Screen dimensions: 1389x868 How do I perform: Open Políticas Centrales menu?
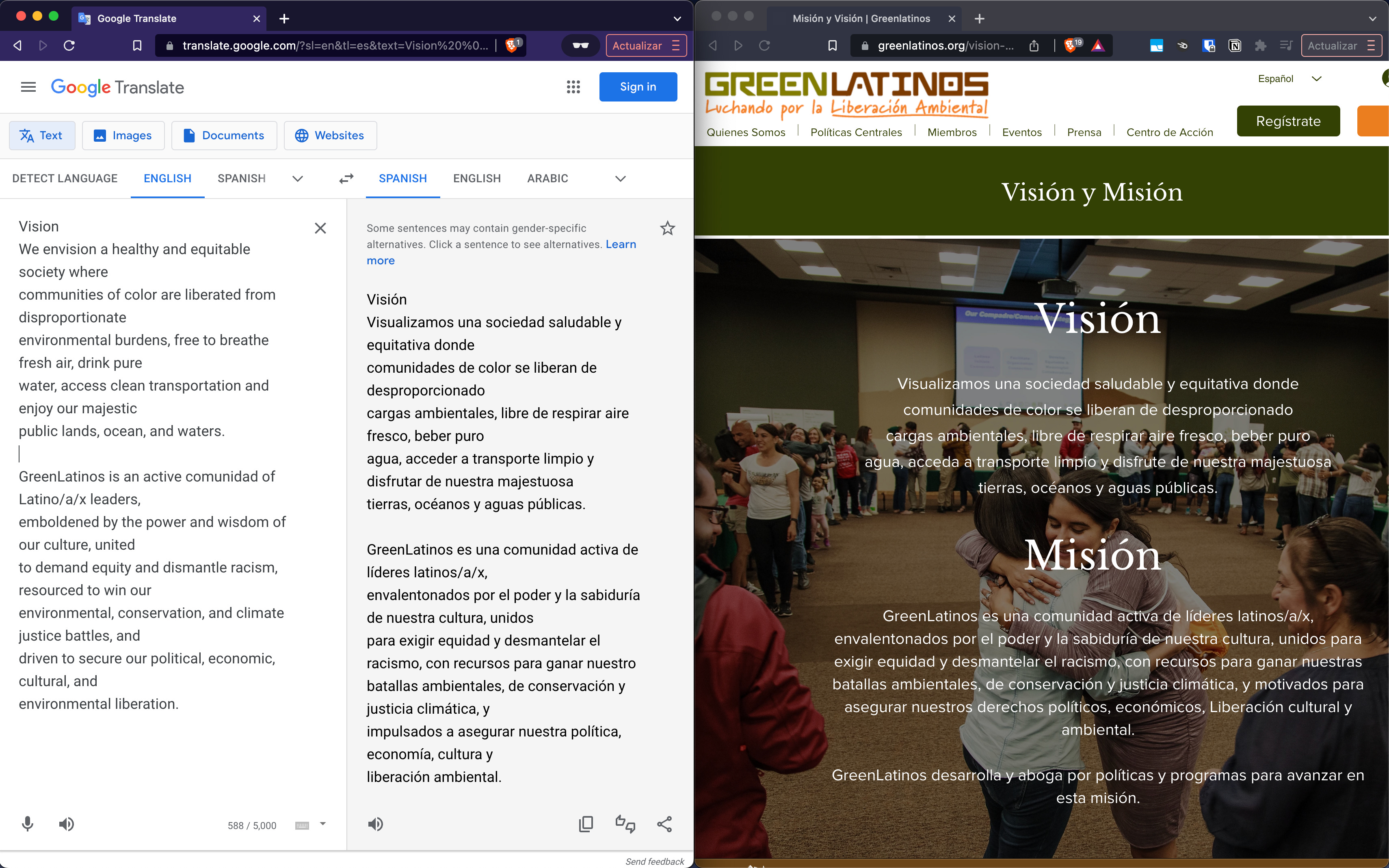856,132
